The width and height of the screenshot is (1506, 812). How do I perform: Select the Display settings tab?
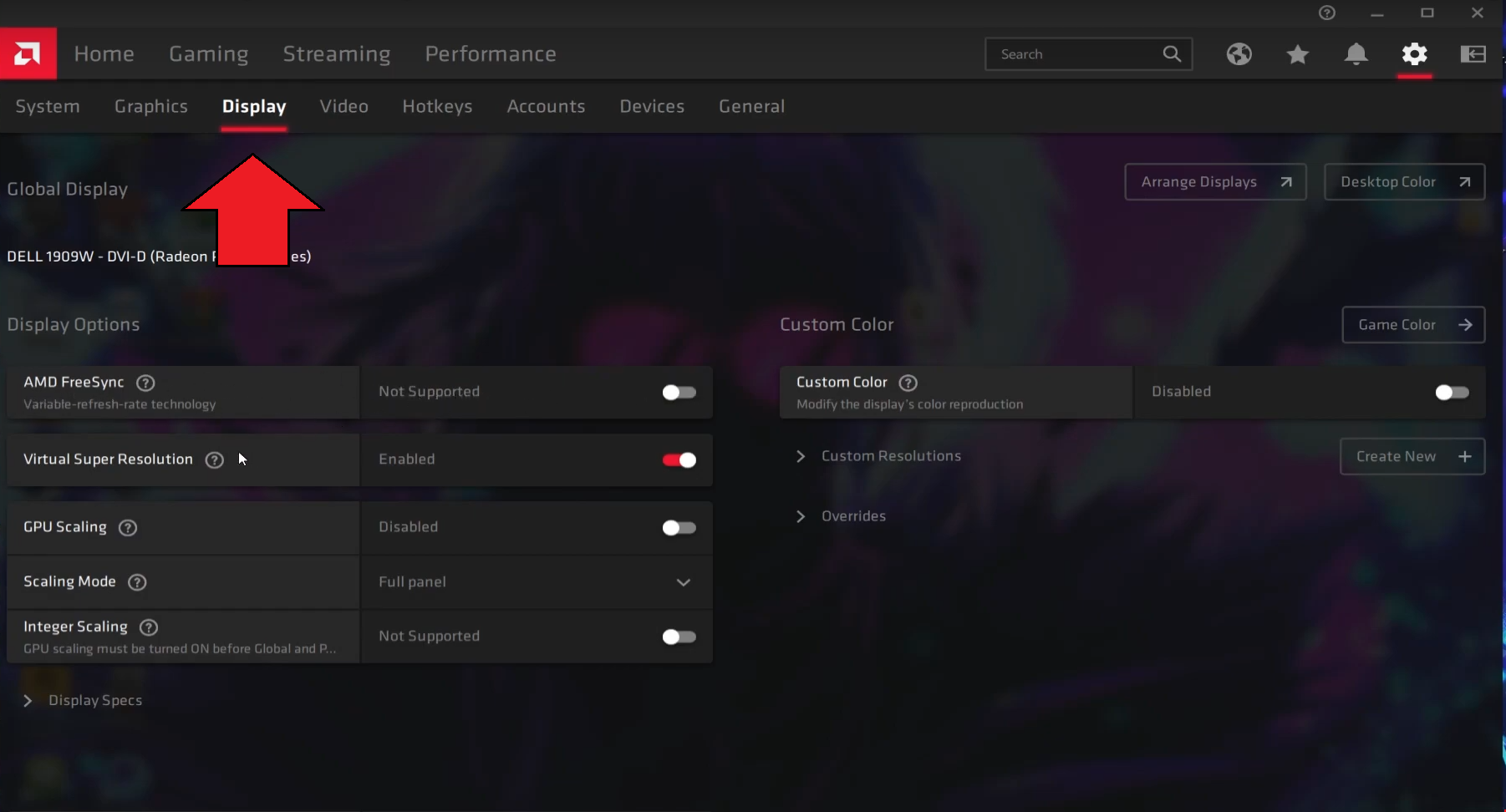pos(254,106)
